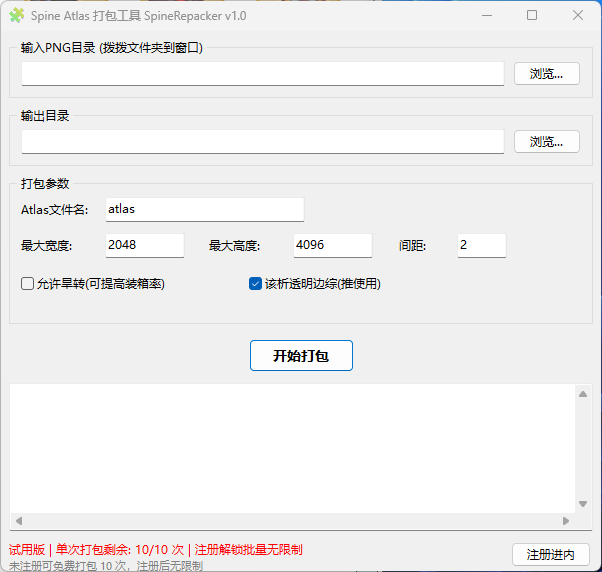Image resolution: width=602 pixels, height=572 pixels.
Task: Click the SpineRepacker puzzle app icon
Action: coord(17,16)
